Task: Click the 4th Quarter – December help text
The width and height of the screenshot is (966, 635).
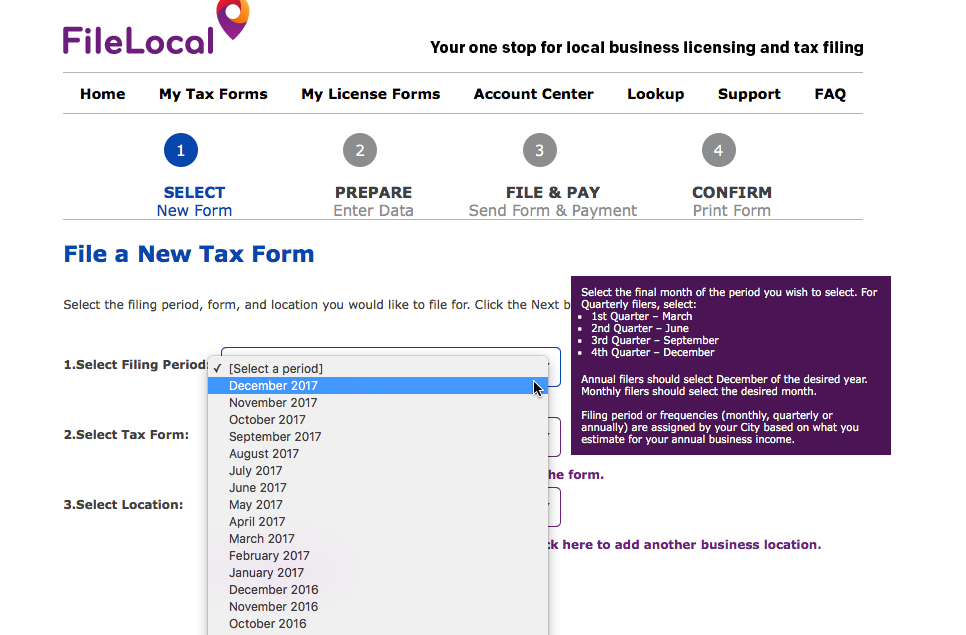Action: (x=652, y=352)
